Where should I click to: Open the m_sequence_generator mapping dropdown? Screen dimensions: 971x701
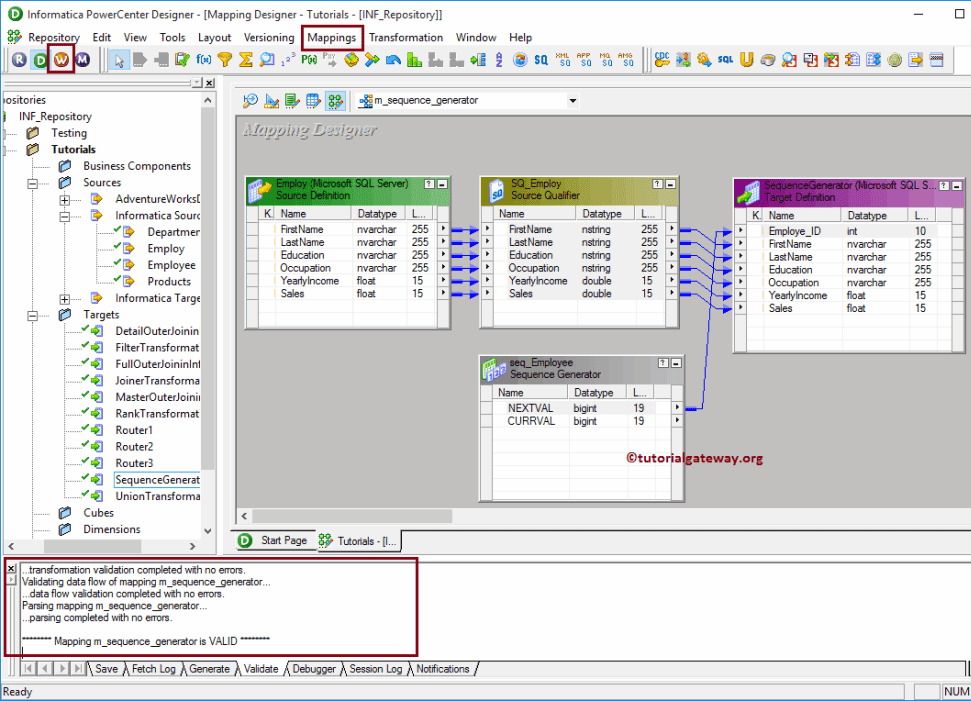(x=572, y=100)
